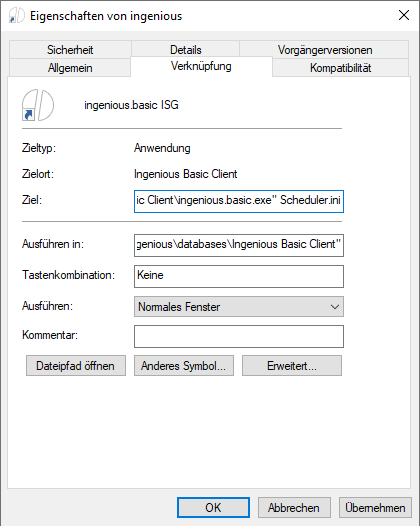This screenshot has width=420, height=526.
Task: Click the Abbrechen button
Action: pos(294,508)
